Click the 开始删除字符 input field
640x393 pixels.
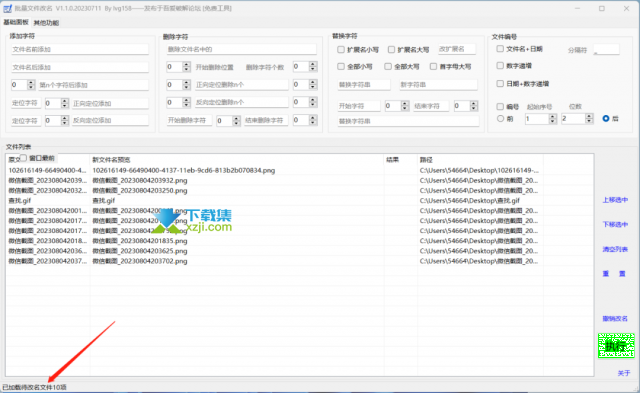[189, 120]
